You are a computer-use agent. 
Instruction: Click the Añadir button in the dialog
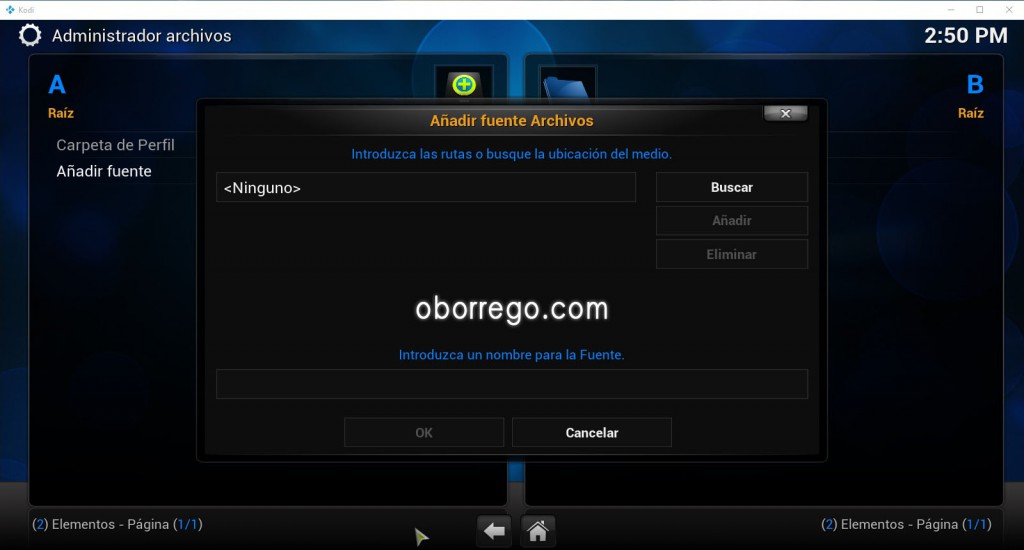pos(731,221)
